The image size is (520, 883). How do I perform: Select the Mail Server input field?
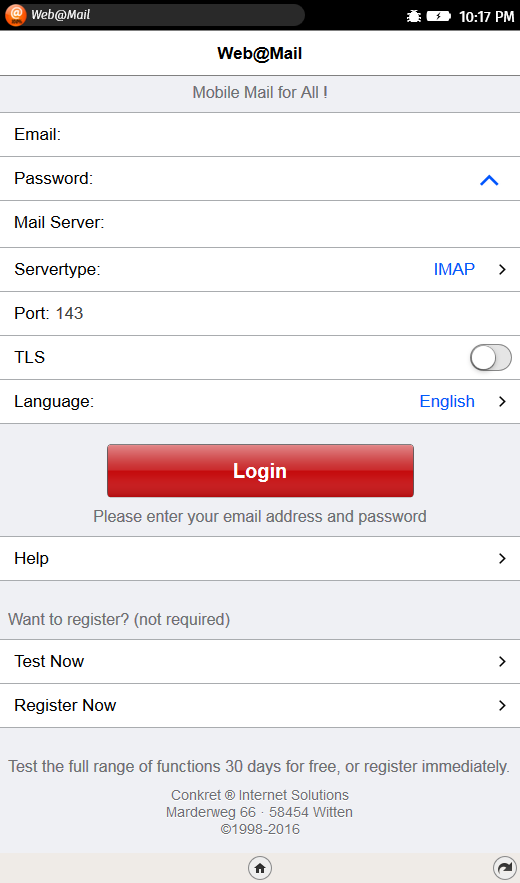260,224
